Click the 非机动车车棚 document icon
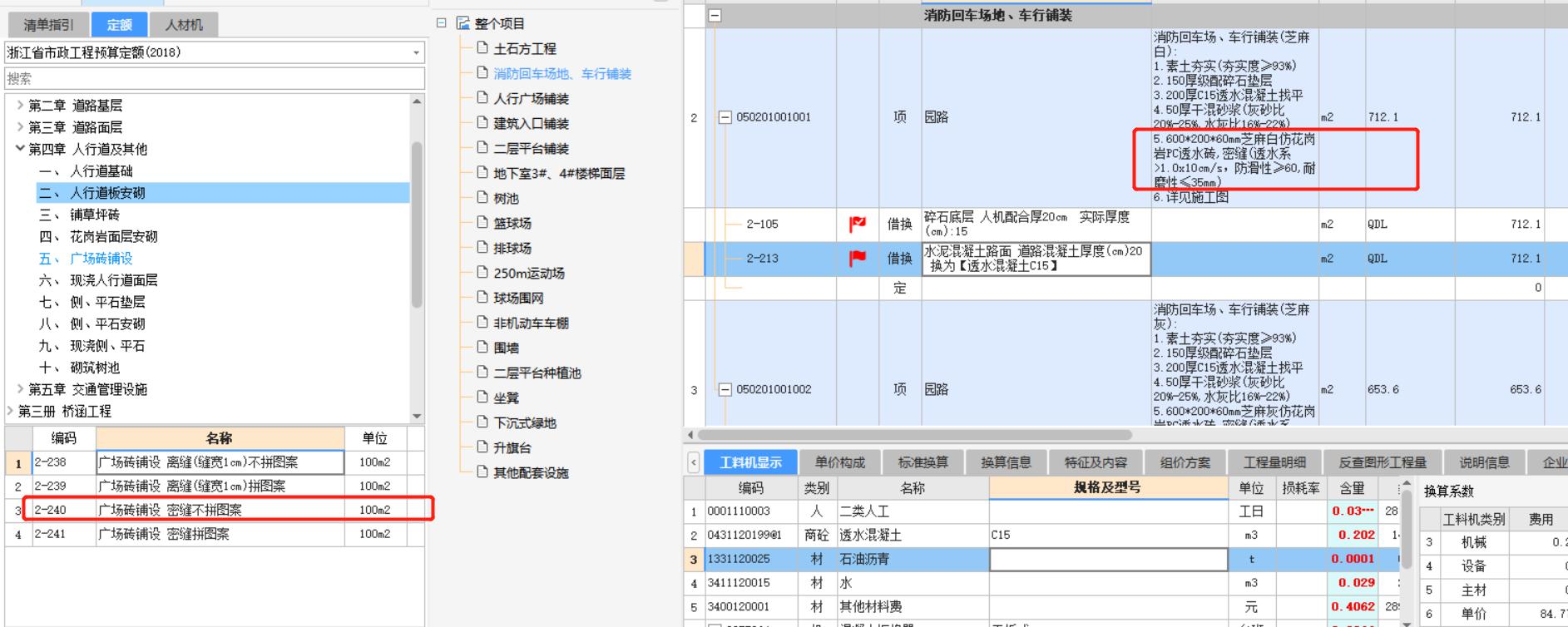This screenshot has height=627, width=1568. pos(482,323)
